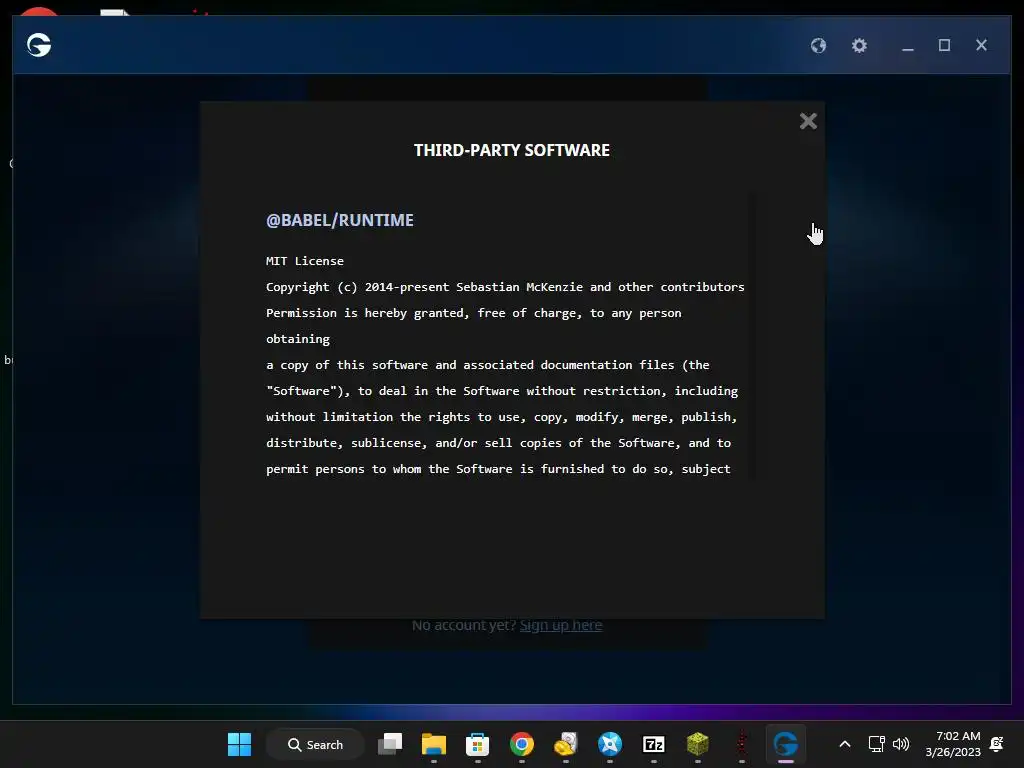Open volume control tray icon
Viewport: 1024px width, 768px height.
901,744
